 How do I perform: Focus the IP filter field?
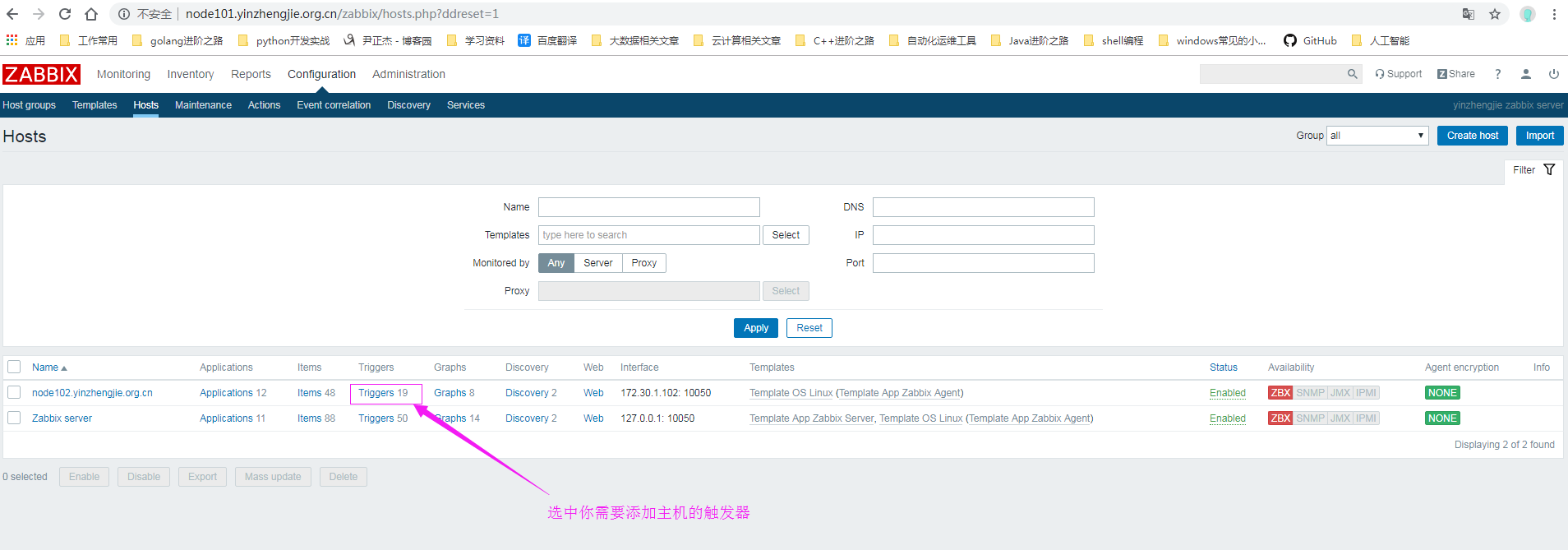coord(984,235)
